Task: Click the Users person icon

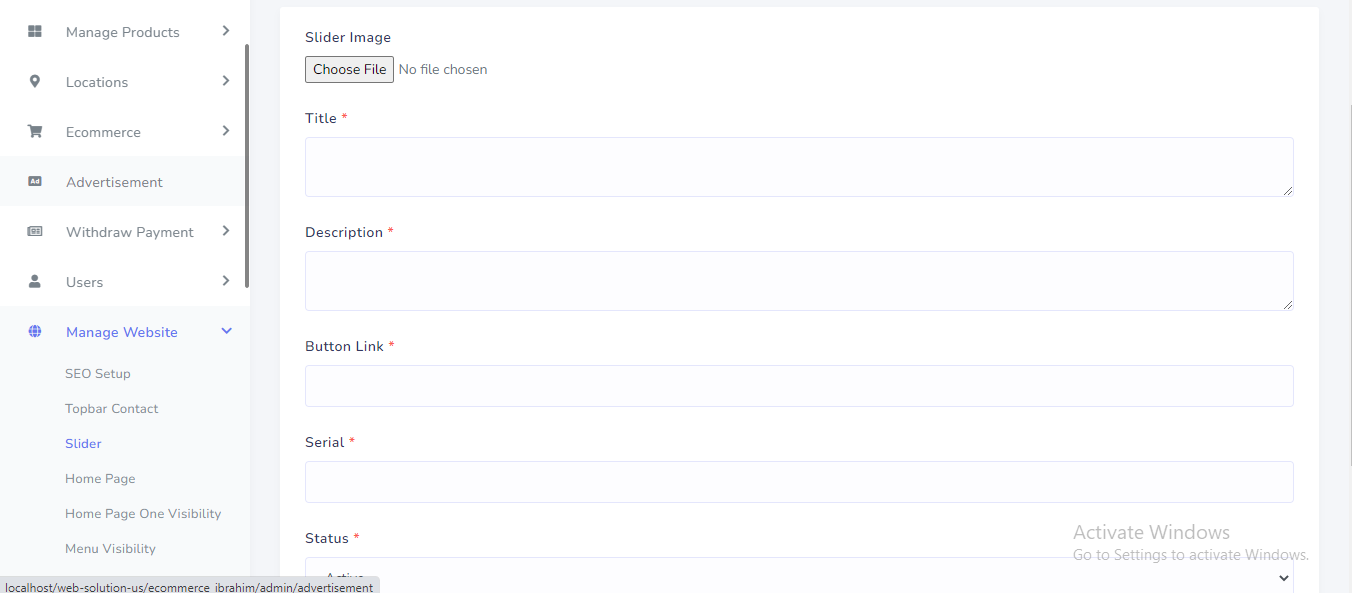Action: [35, 282]
